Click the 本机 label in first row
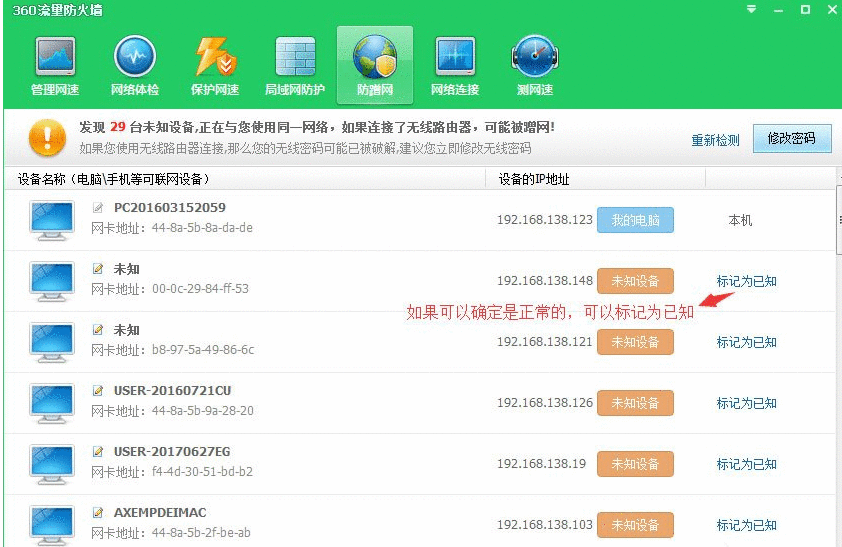Image resolution: width=842 pixels, height=547 pixels. 740,220
